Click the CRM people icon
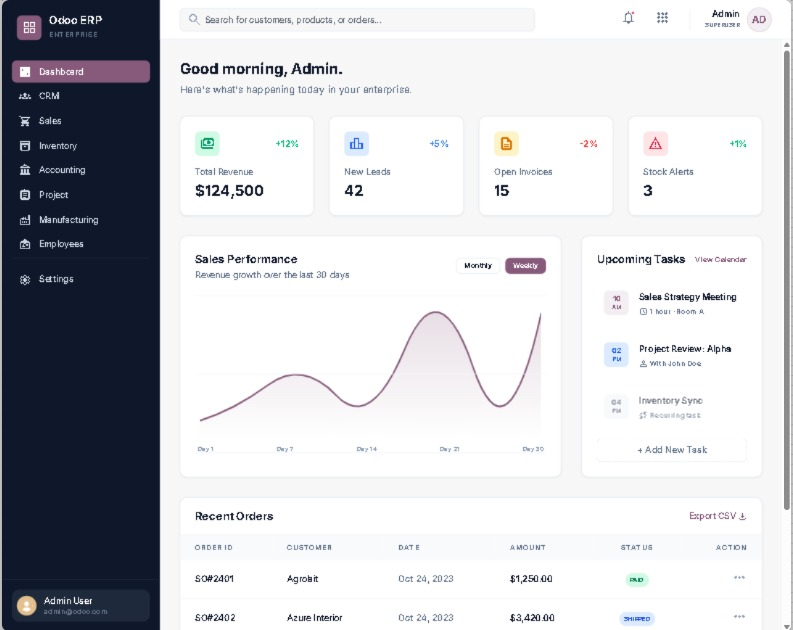The width and height of the screenshot is (793, 630). click(25, 96)
